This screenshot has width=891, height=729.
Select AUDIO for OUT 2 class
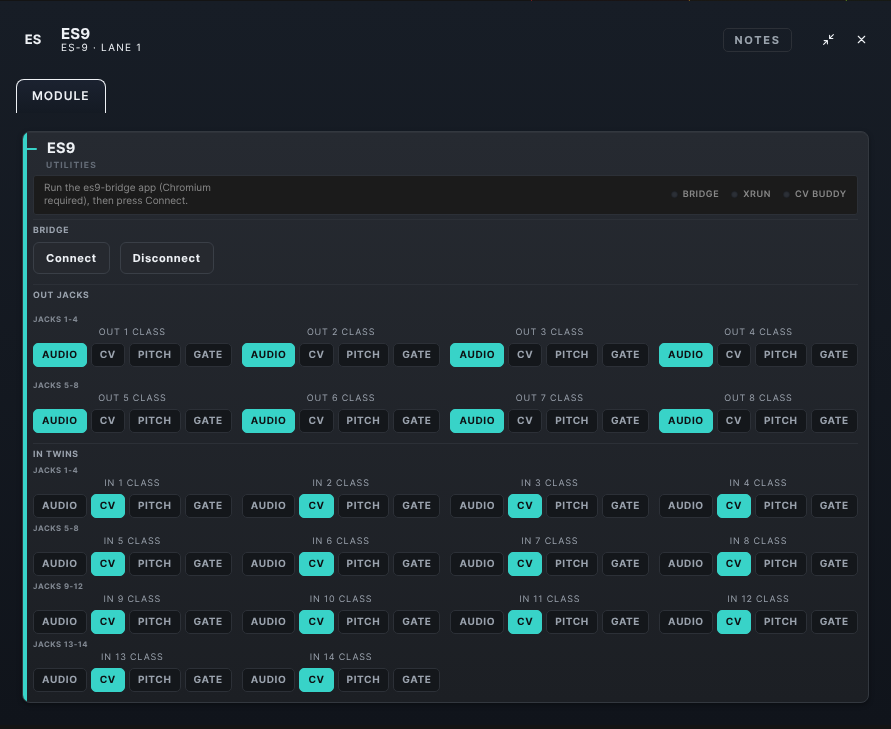point(268,355)
